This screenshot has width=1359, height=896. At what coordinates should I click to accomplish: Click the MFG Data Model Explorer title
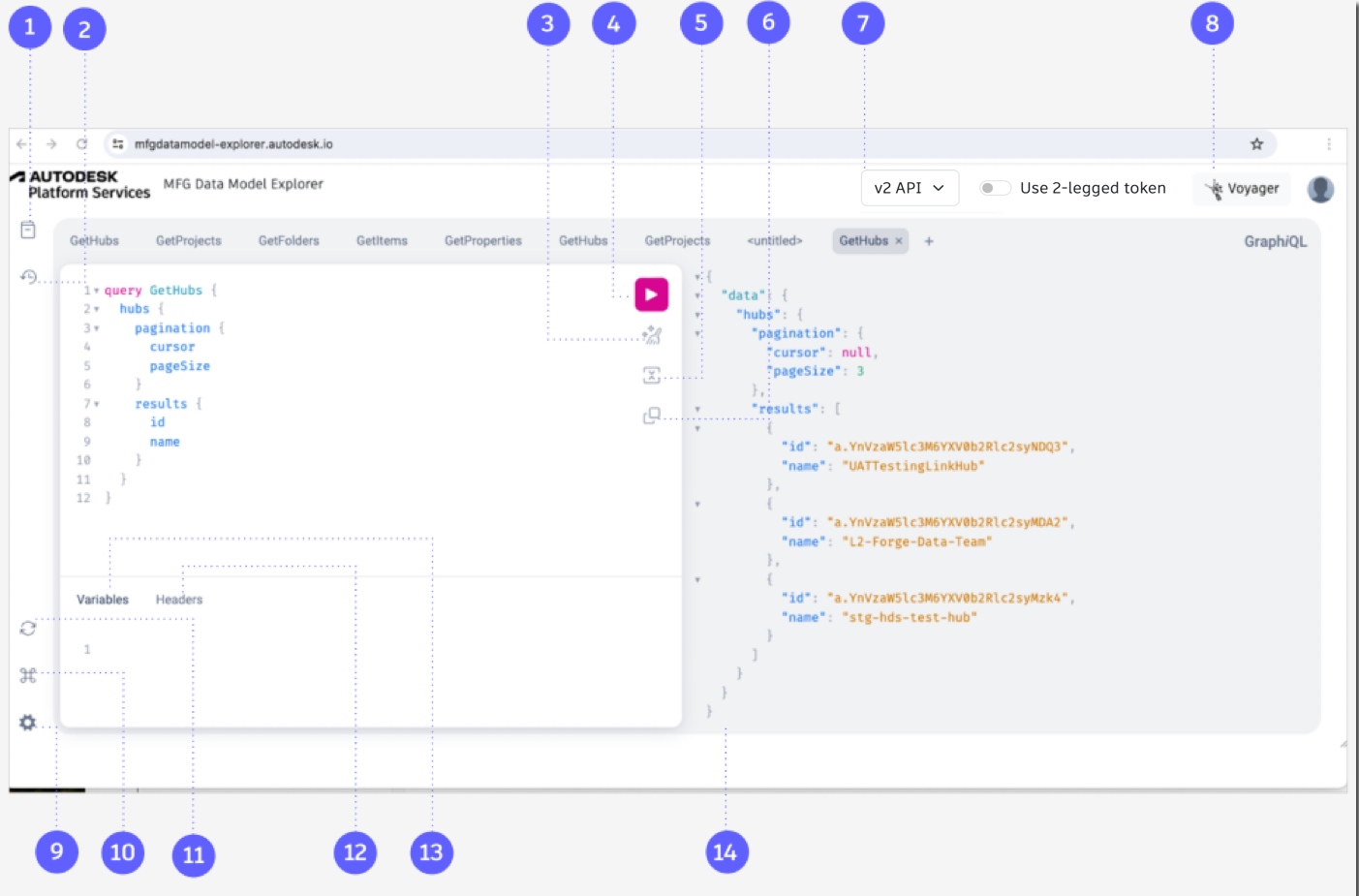point(243,184)
